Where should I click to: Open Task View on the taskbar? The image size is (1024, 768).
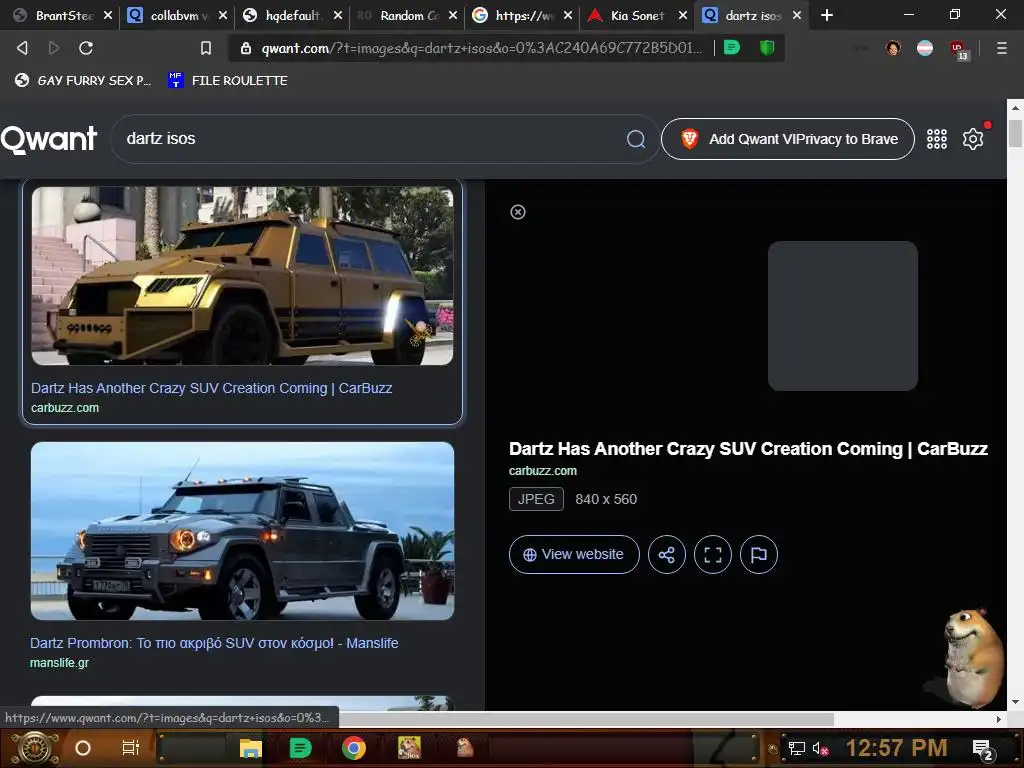131,748
